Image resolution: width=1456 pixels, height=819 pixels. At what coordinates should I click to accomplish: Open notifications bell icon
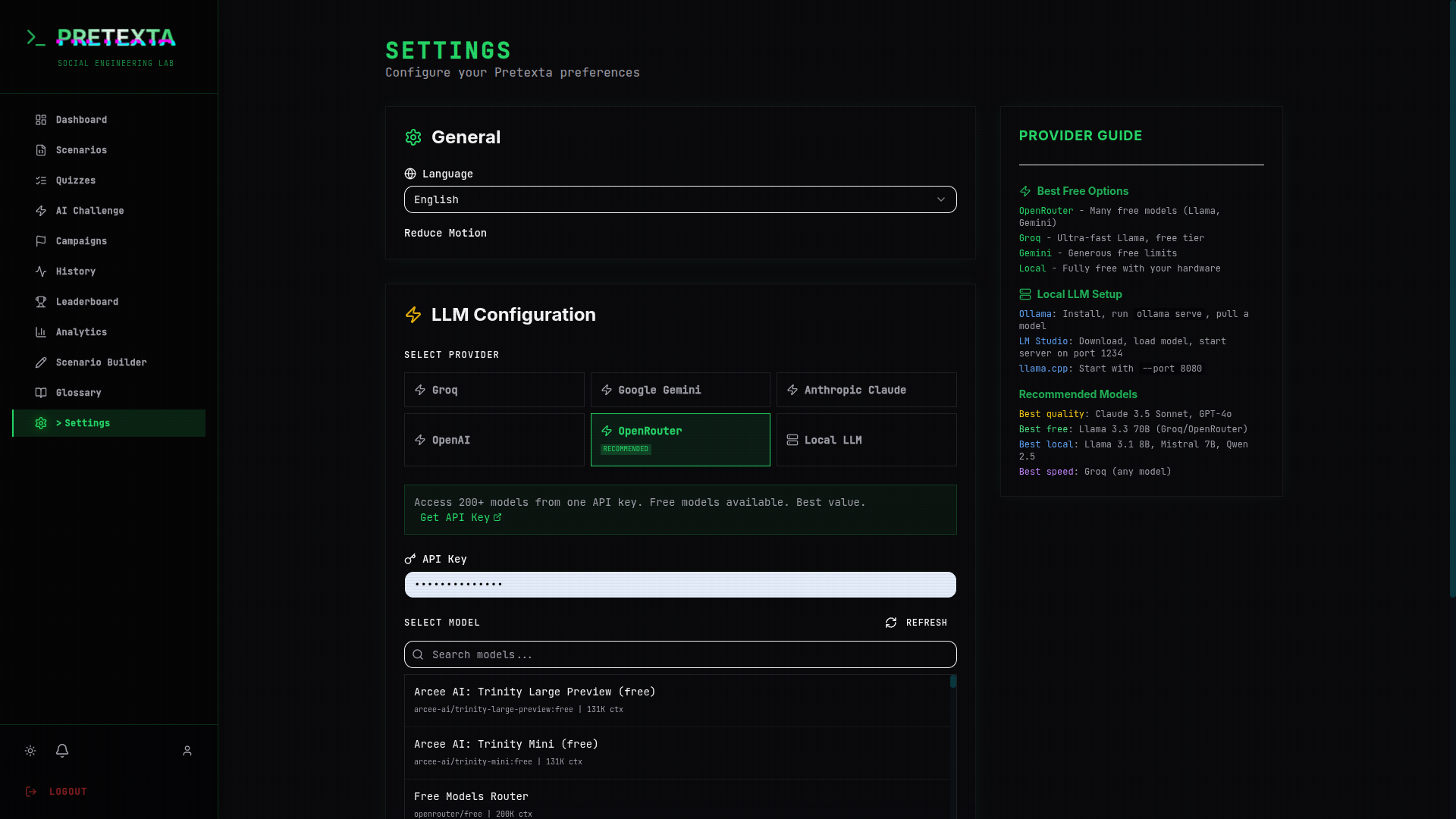[x=62, y=750]
